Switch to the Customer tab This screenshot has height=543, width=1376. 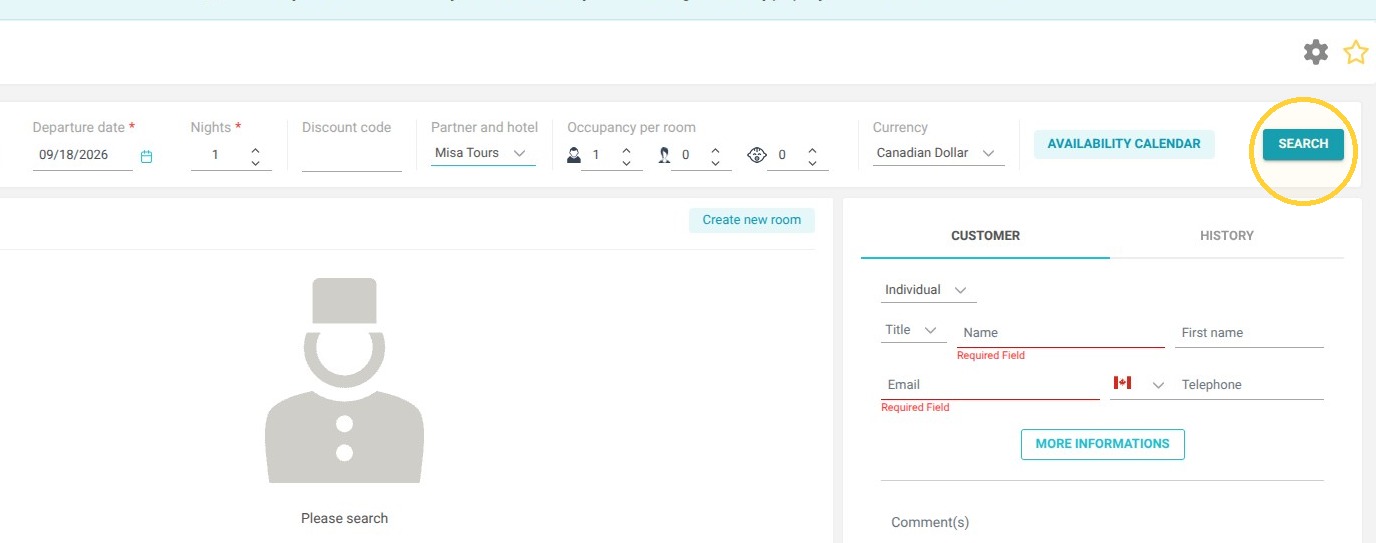click(x=985, y=236)
